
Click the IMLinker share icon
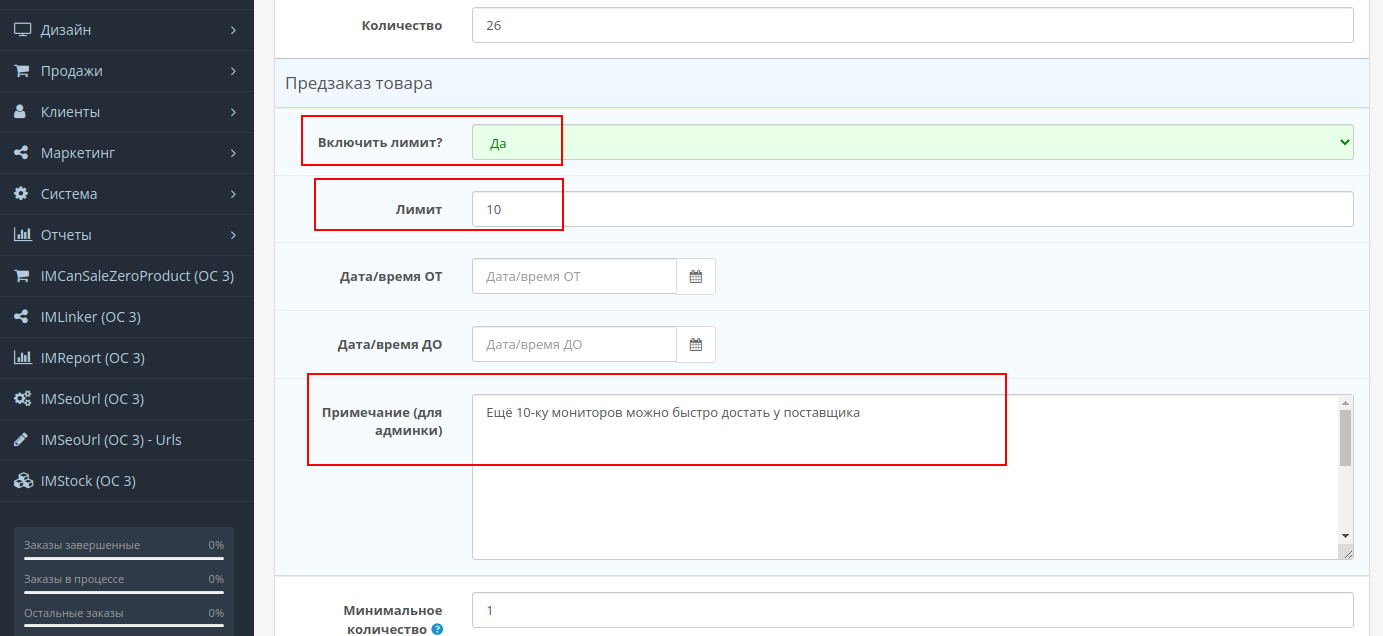coord(21,317)
